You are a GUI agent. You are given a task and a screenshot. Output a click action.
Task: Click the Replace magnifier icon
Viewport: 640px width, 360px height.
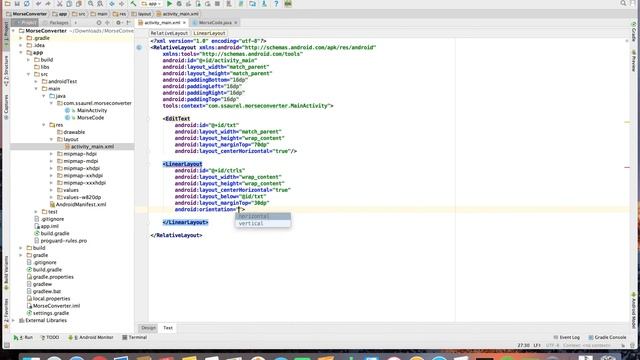[x=100, y=3]
